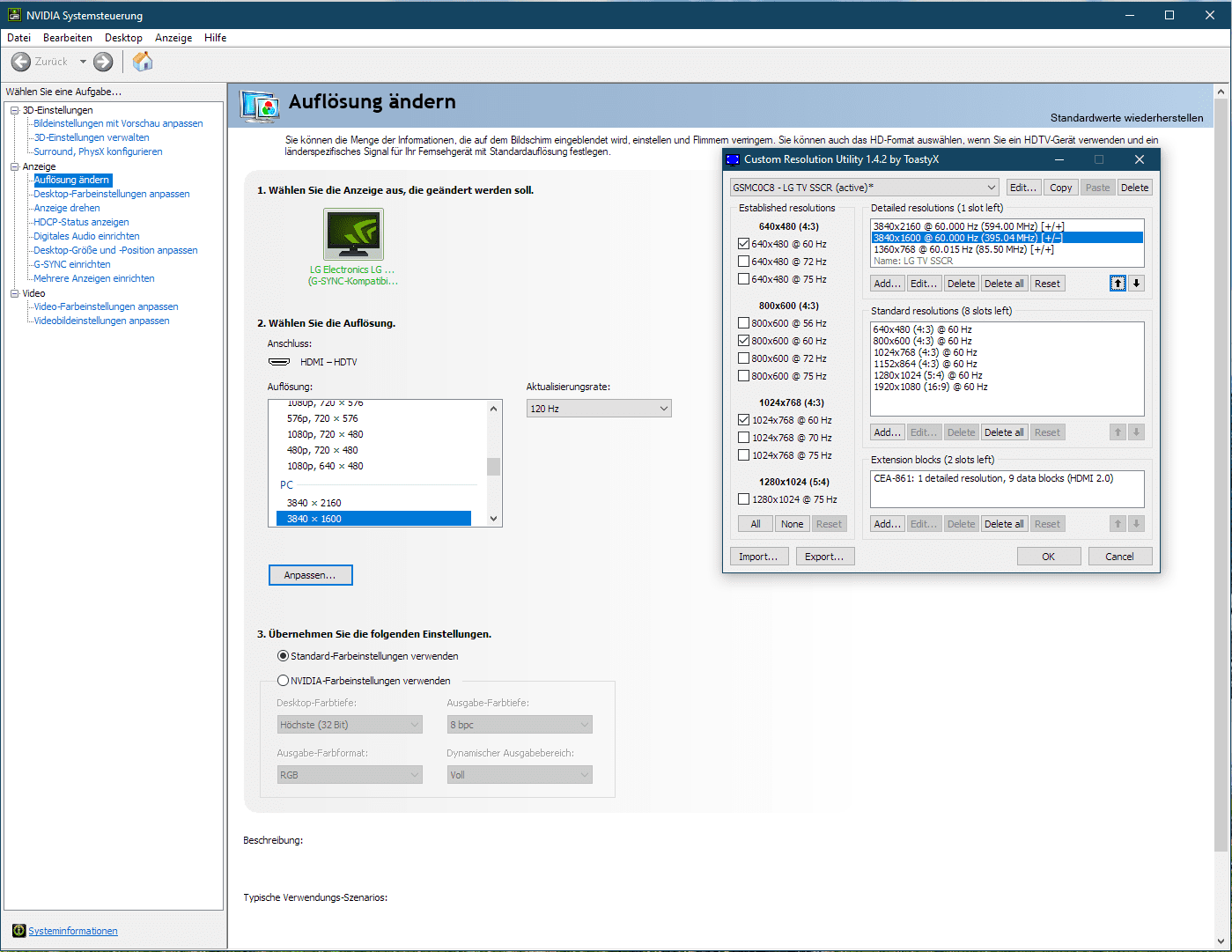Click Reset under Detailed resolutions
The height and width of the screenshot is (952, 1232).
pyautogui.click(x=1047, y=284)
